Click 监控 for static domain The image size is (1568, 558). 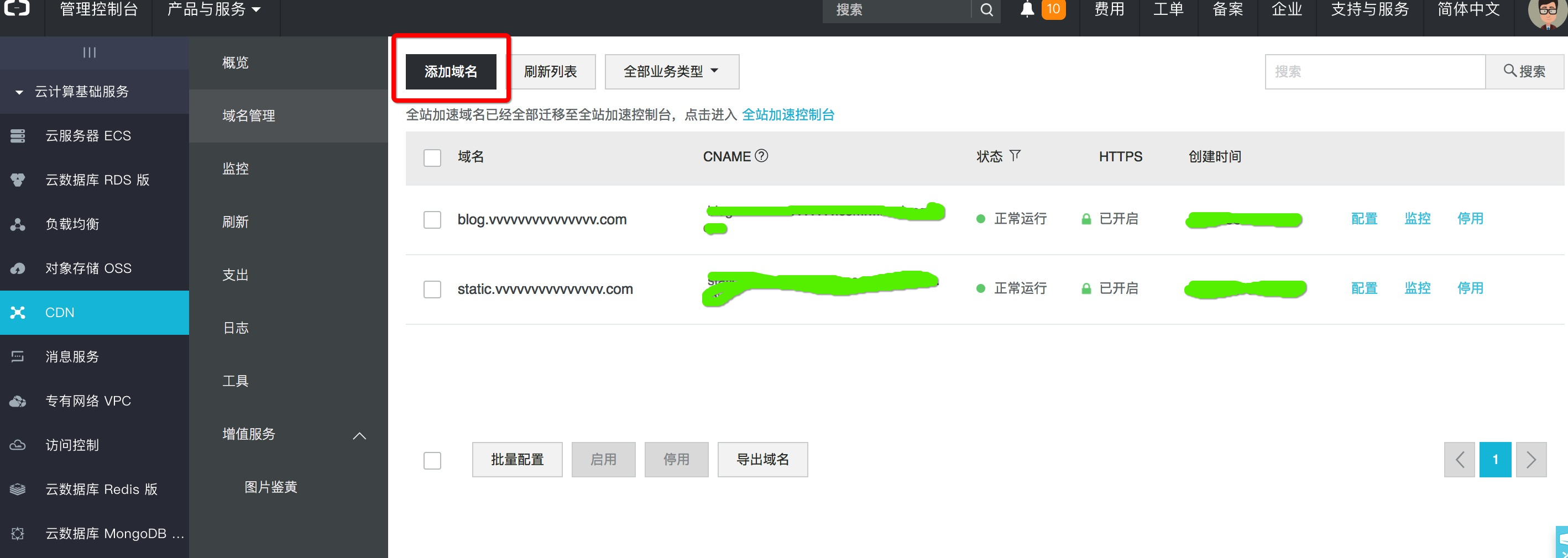point(1418,288)
